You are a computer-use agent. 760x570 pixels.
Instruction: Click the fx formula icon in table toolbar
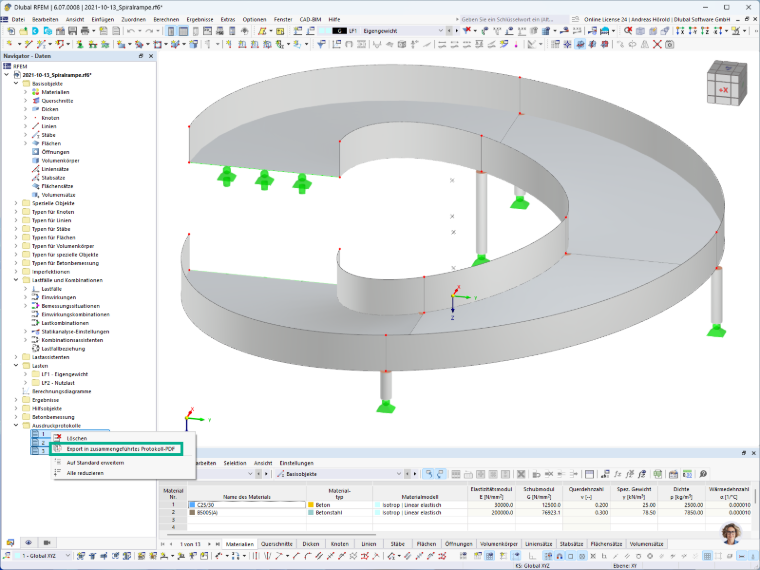pos(618,474)
